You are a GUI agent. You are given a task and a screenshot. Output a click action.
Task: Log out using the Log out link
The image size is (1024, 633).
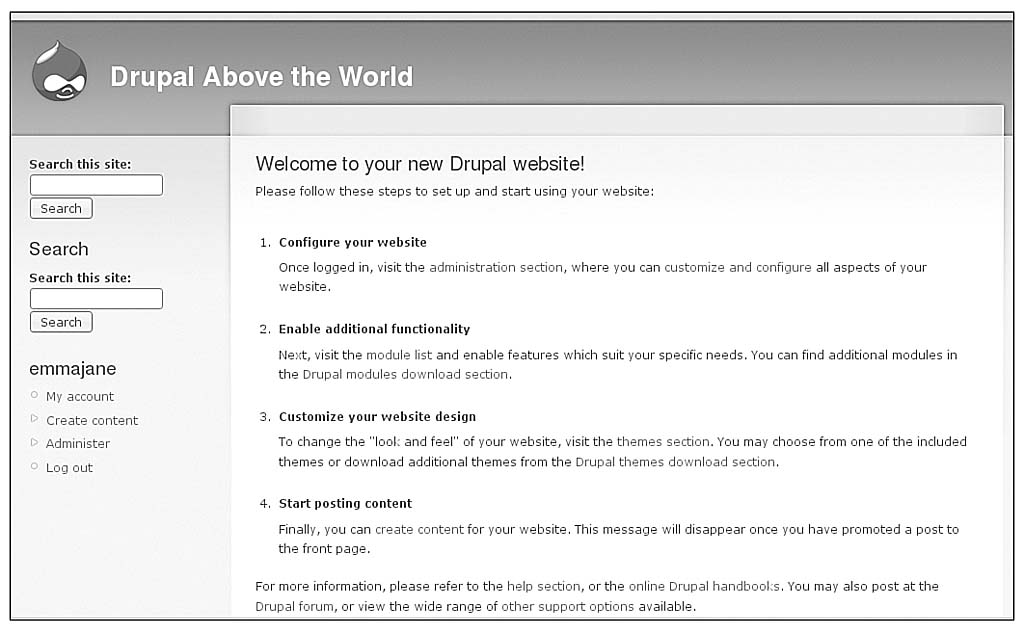pos(69,468)
